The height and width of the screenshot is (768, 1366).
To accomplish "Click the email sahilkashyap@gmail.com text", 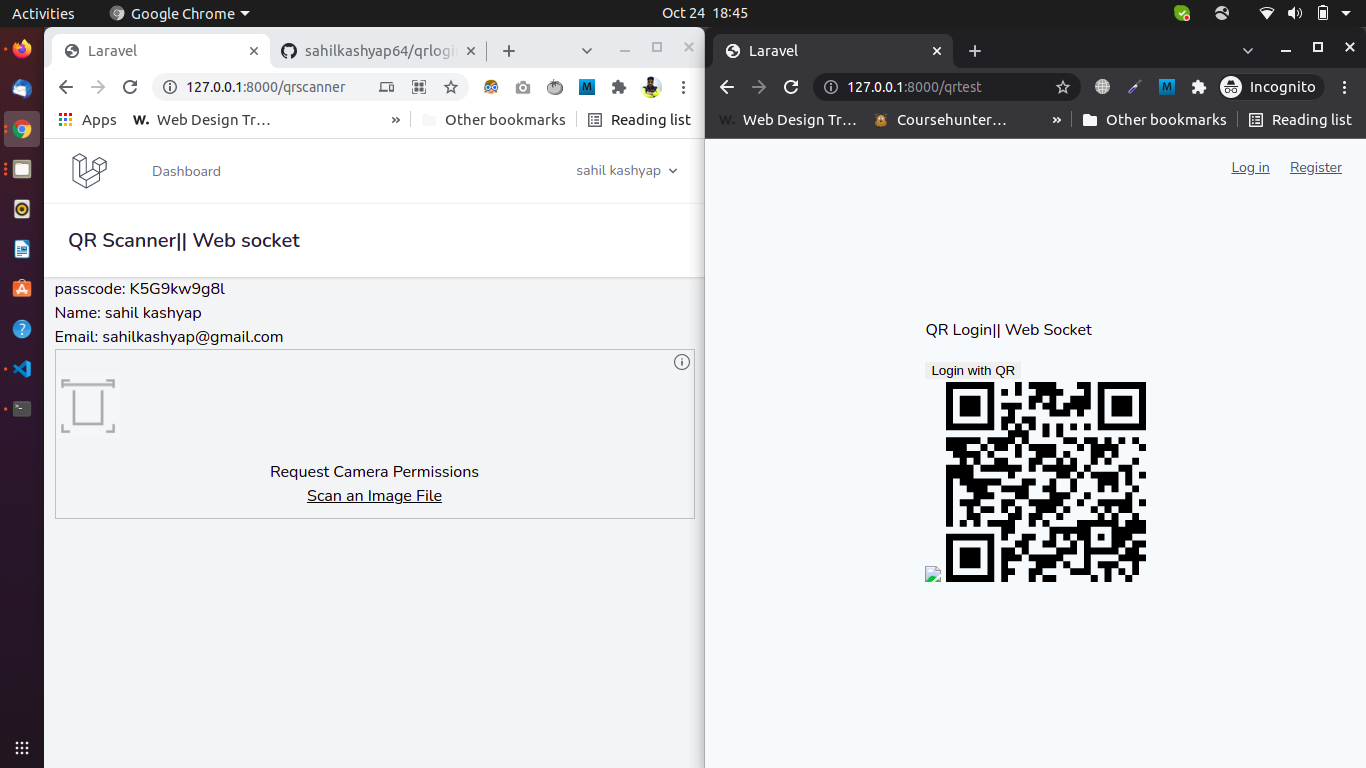I will pyautogui.click(x=169, y=337).
